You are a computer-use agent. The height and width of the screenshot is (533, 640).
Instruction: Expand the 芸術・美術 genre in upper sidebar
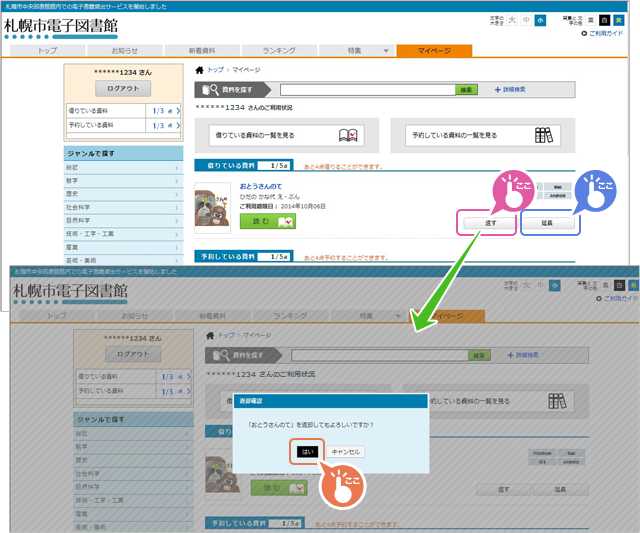pyautogui.click(x=123, y=260)
